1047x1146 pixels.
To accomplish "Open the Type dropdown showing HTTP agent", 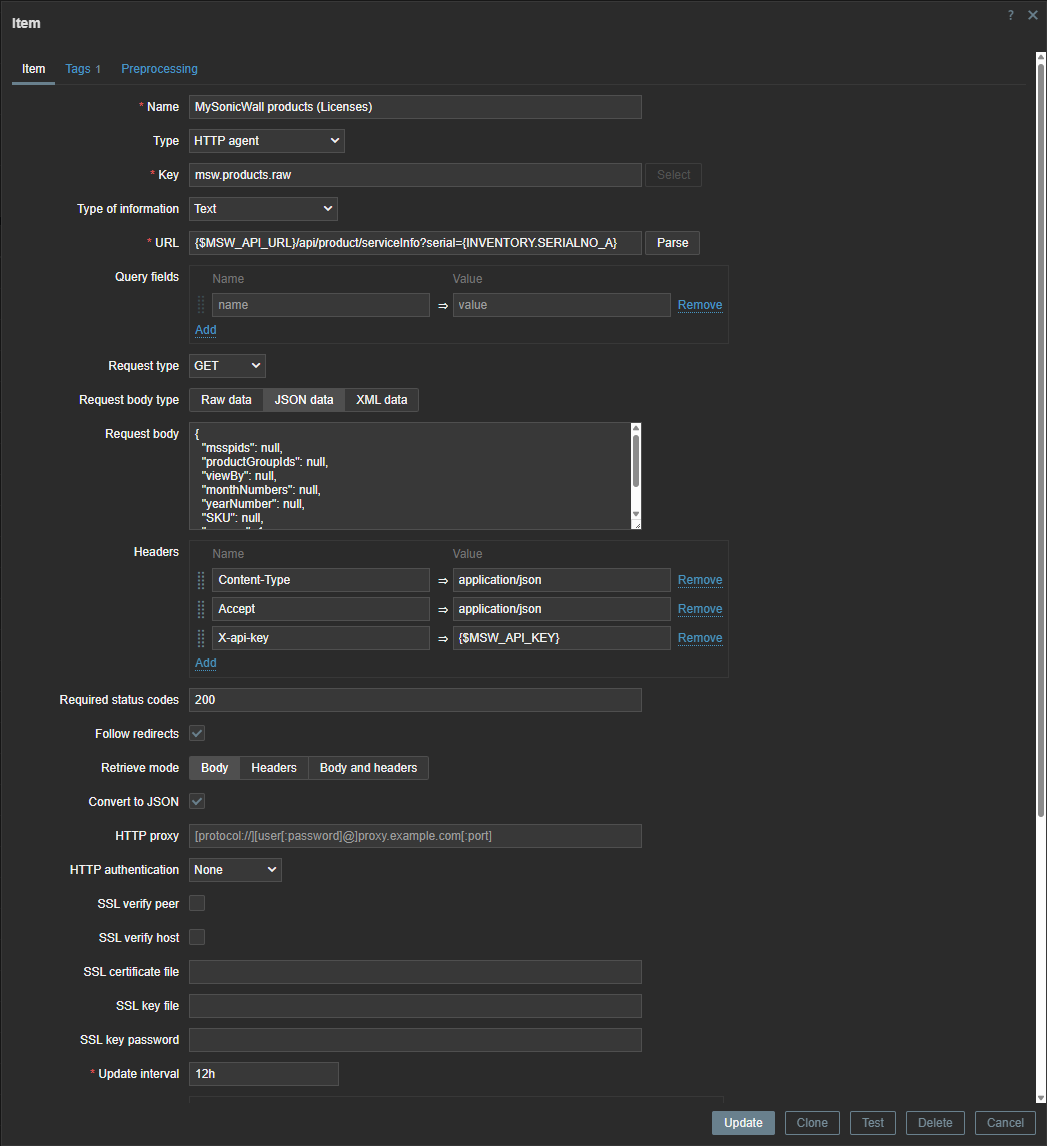I will 267,141.
